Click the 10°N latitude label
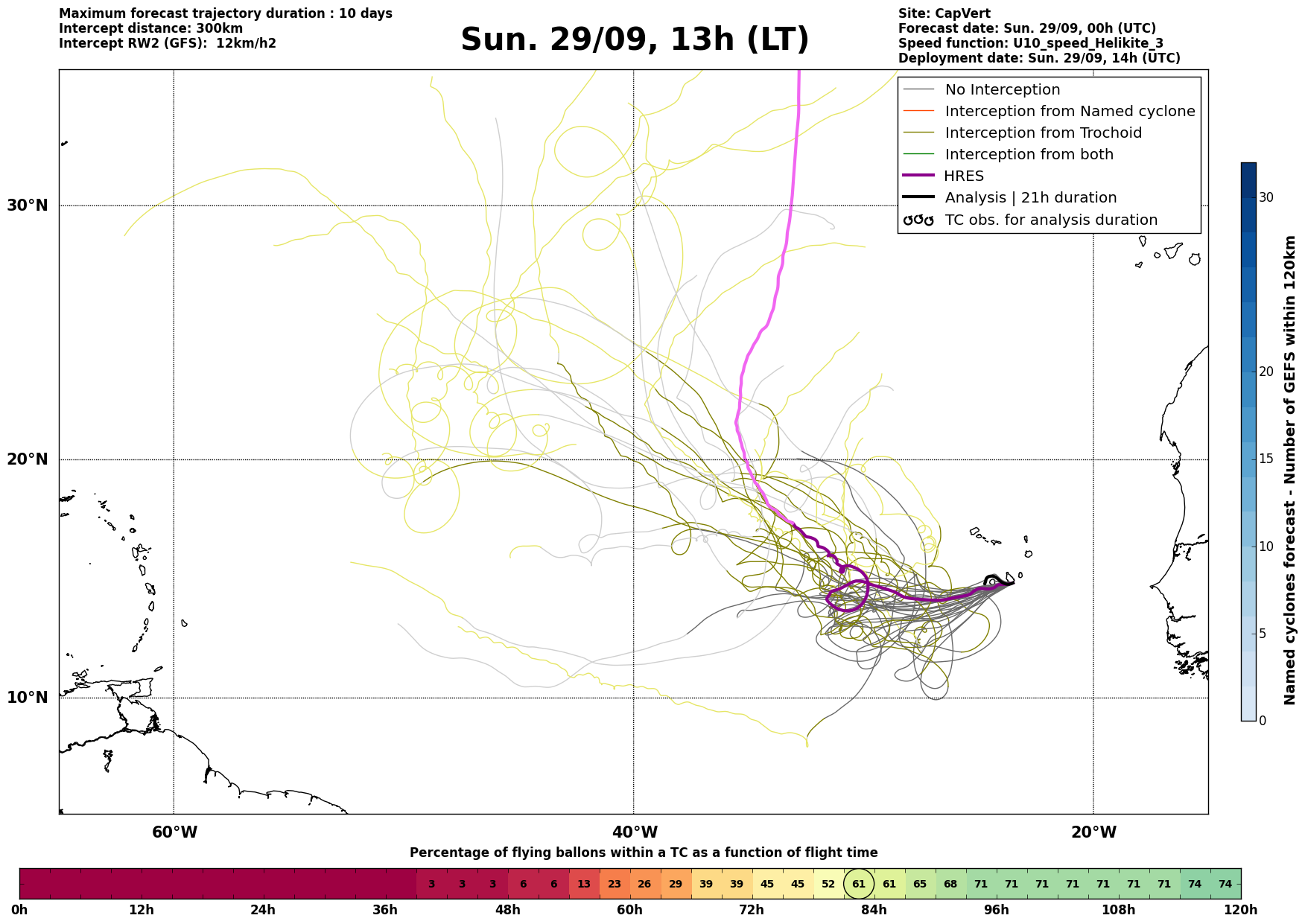The height and width of the screenshot is (924, 1305). (x=28, y=698)
